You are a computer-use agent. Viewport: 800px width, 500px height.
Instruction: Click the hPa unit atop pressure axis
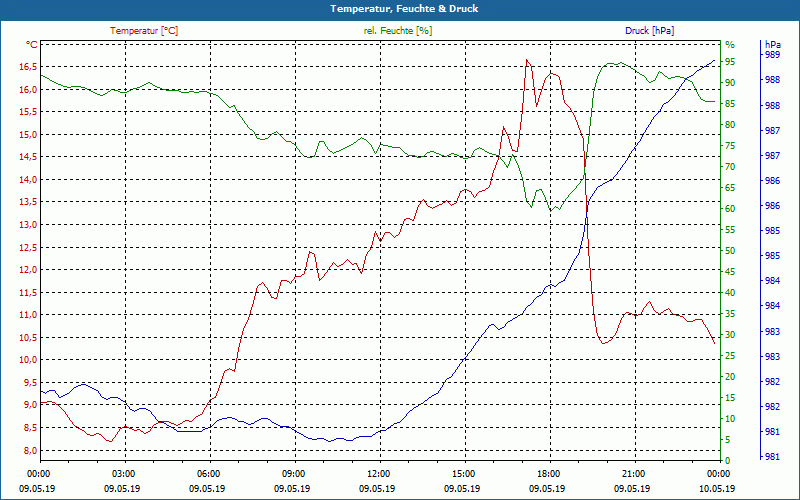[x=772, y=45]
